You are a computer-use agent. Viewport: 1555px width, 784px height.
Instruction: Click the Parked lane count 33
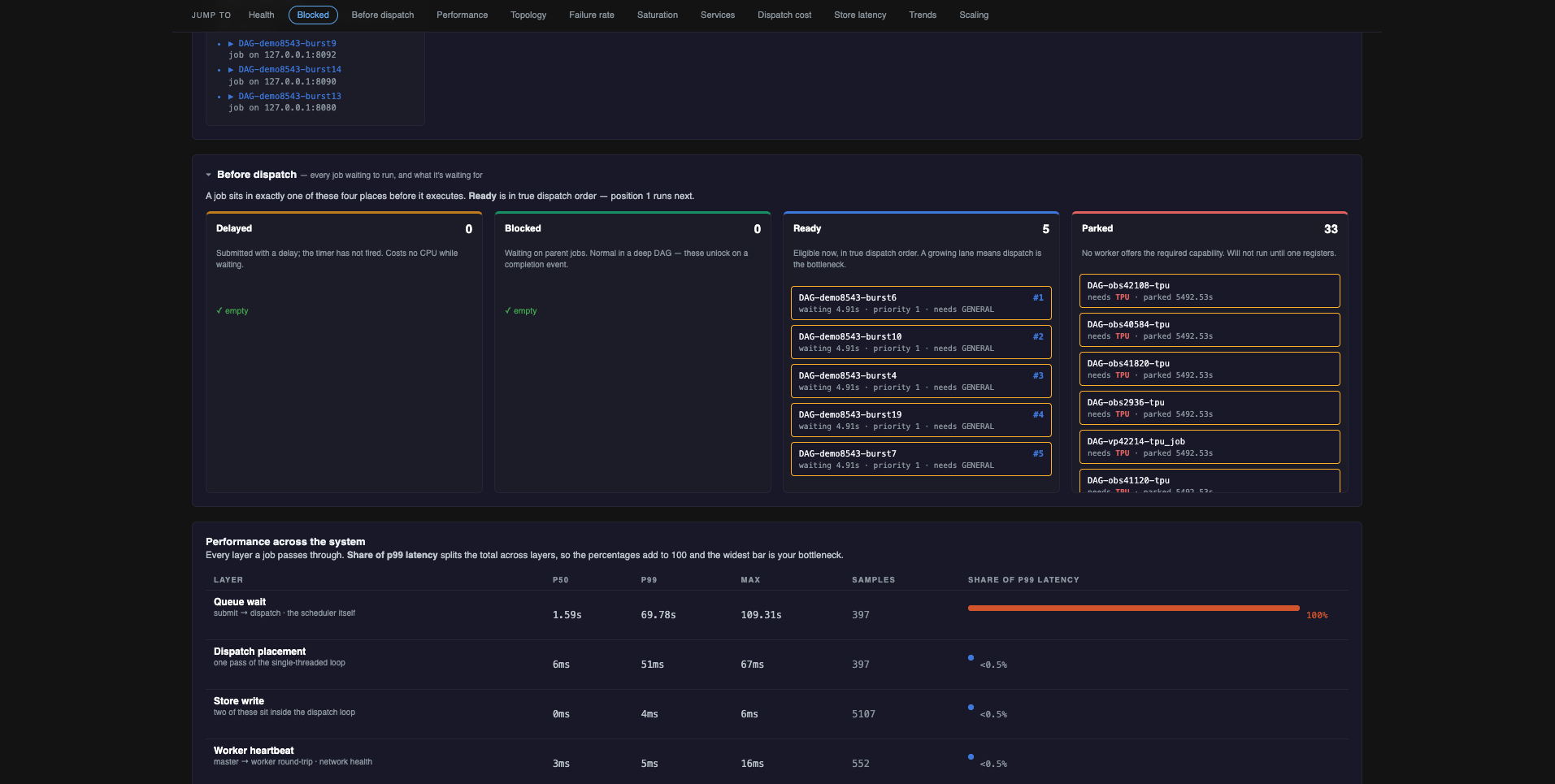pyautogui.click(x=1331, y=229)
